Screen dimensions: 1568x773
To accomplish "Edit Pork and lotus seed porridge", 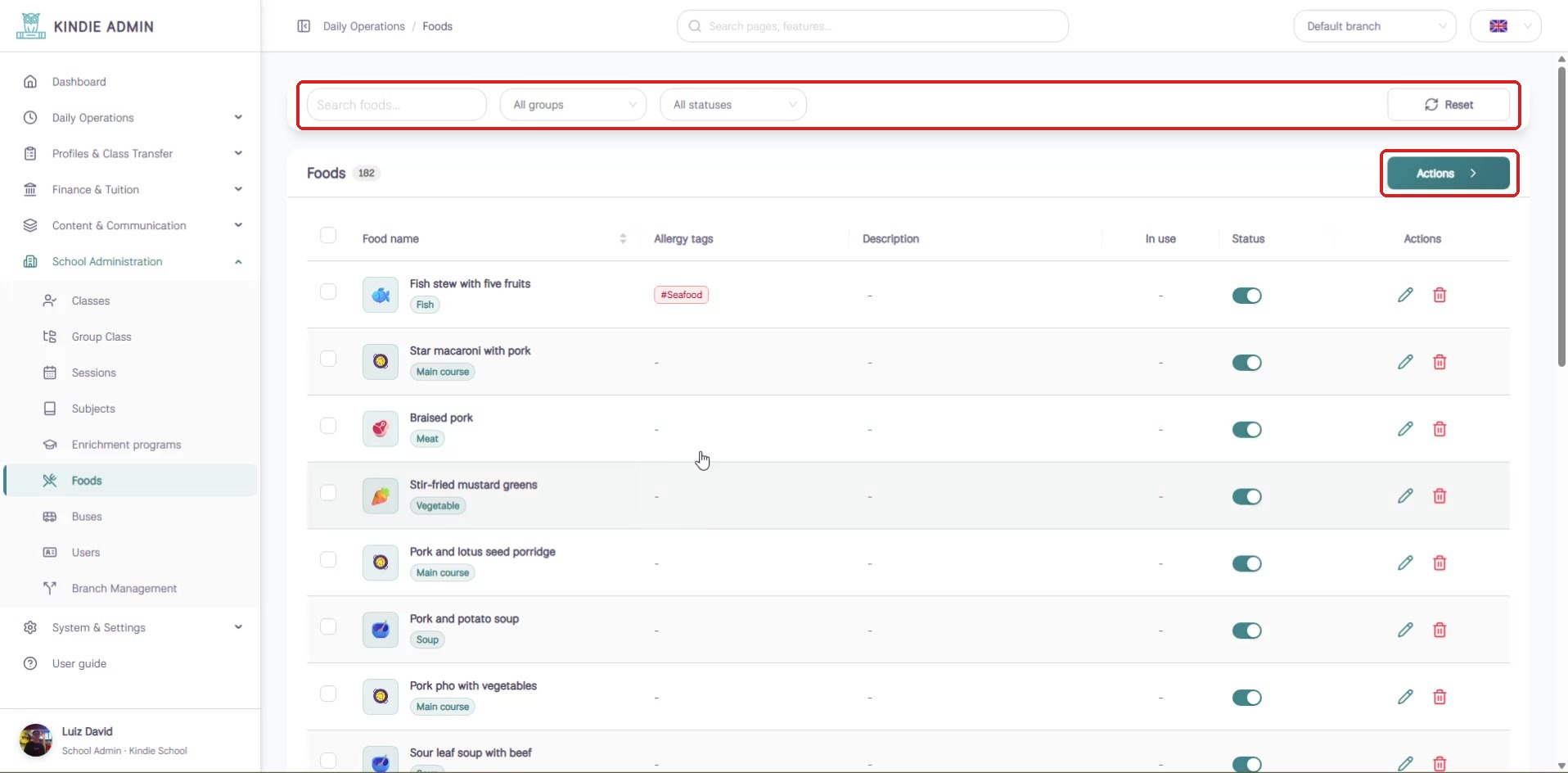I will (1405, 563).
